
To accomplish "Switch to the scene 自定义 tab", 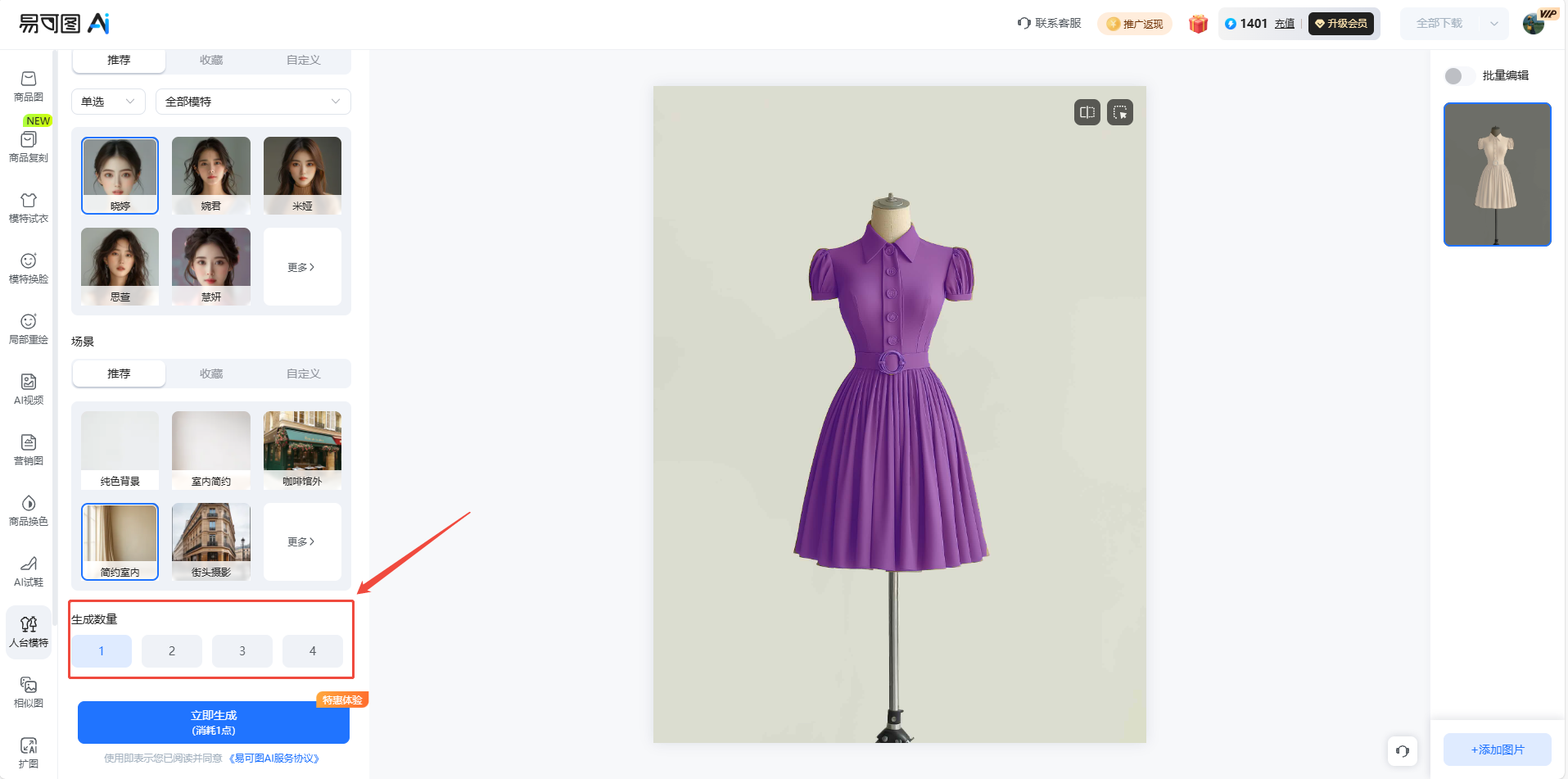I will point(304,374).
